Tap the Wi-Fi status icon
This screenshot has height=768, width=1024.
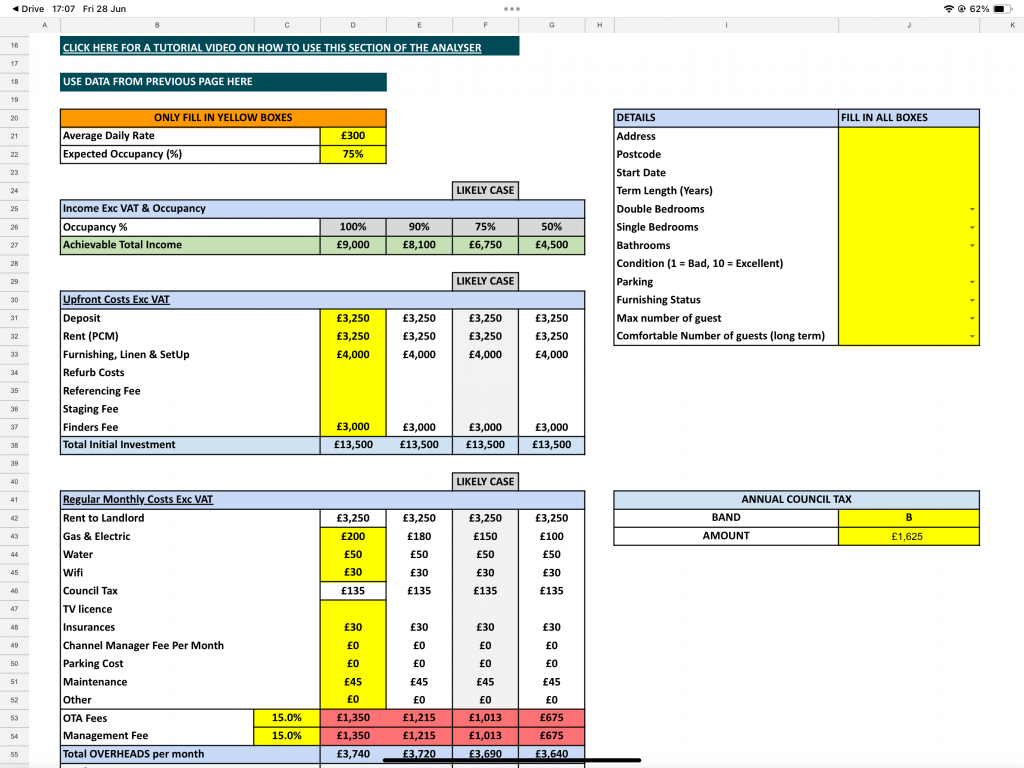[948, 9]
